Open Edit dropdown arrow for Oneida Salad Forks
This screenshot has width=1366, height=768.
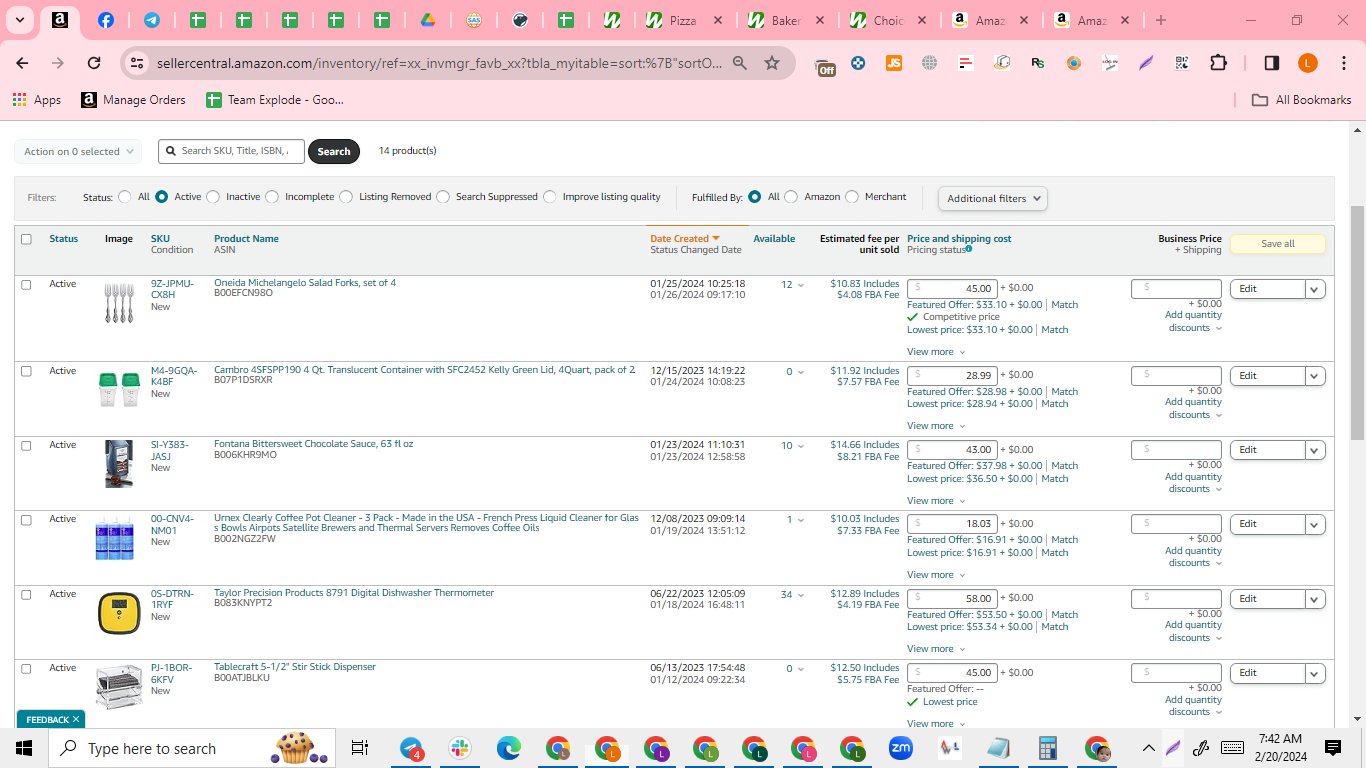(1315, 289)
